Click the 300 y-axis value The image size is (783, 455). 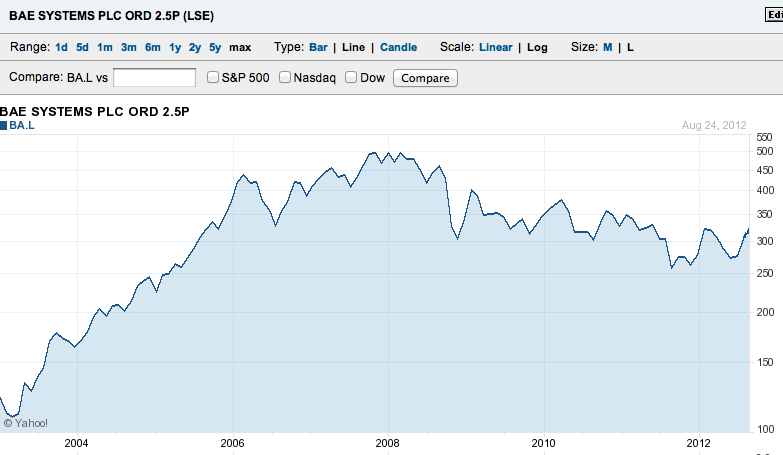[x=765, y=241]
